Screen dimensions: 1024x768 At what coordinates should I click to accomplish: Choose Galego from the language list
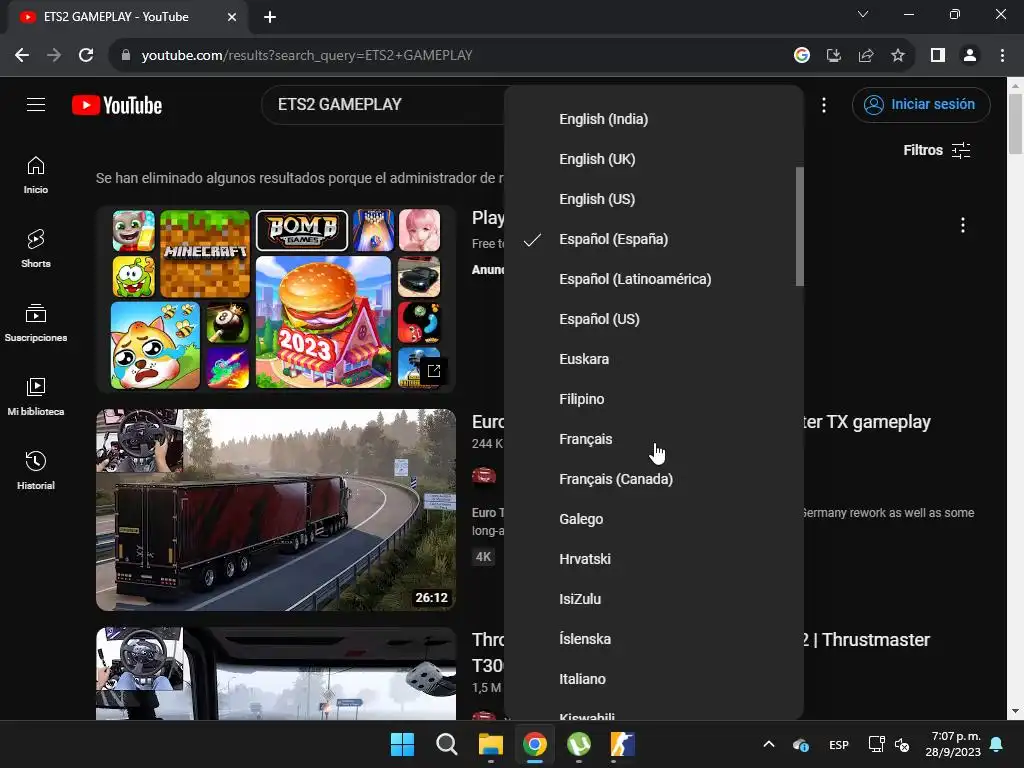pyautogui.click(x=654, y=519)
